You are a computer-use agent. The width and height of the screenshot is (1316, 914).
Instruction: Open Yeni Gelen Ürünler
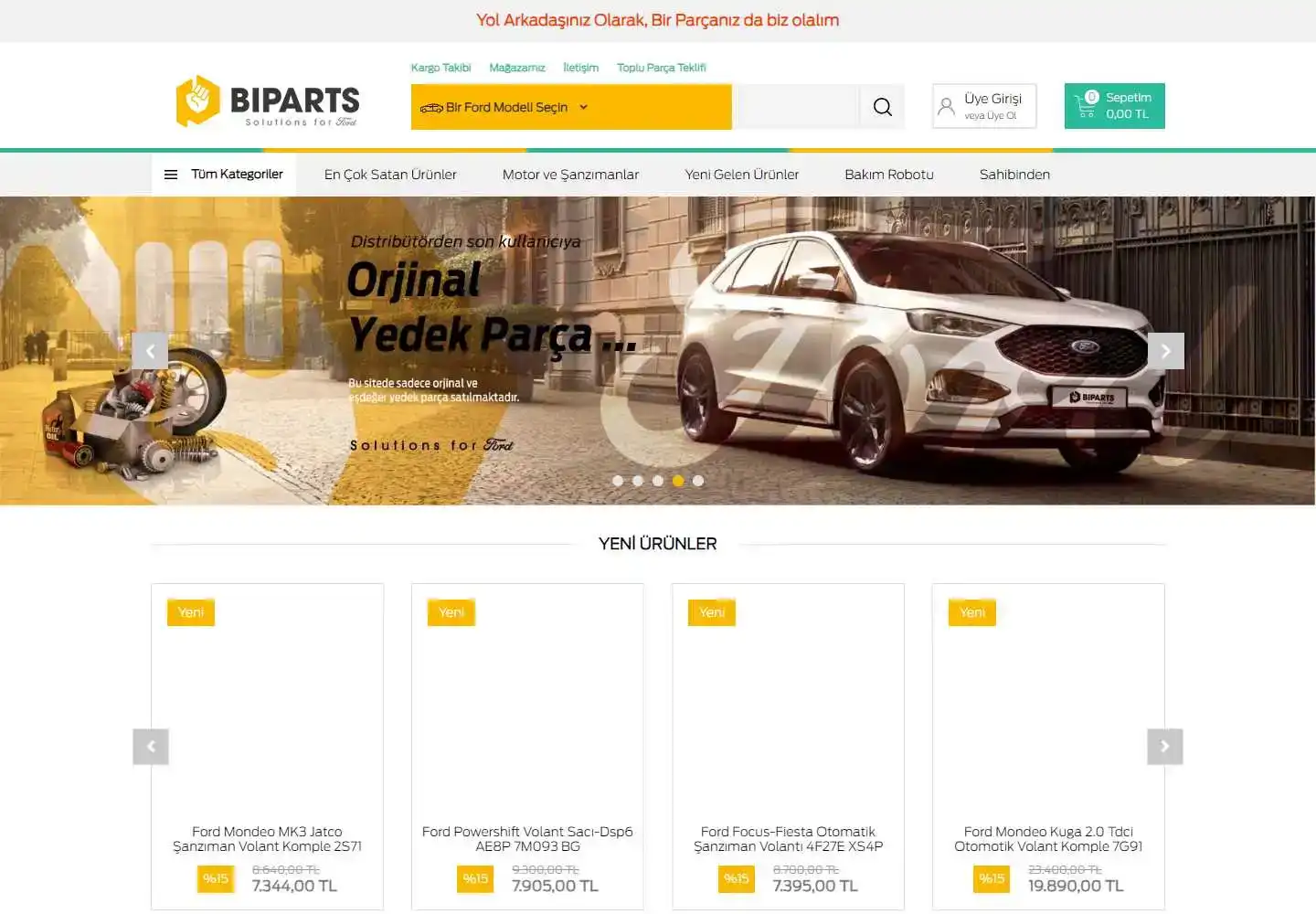coord(742,175)
